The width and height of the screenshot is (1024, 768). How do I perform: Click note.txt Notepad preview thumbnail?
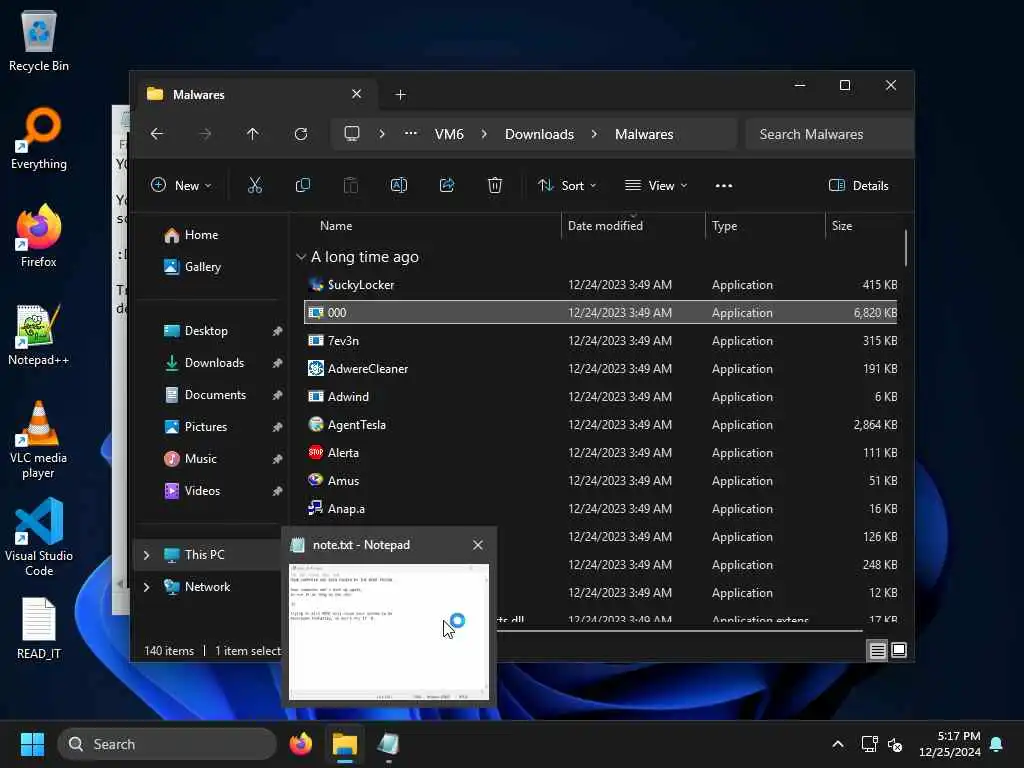[x=389, y=632]
